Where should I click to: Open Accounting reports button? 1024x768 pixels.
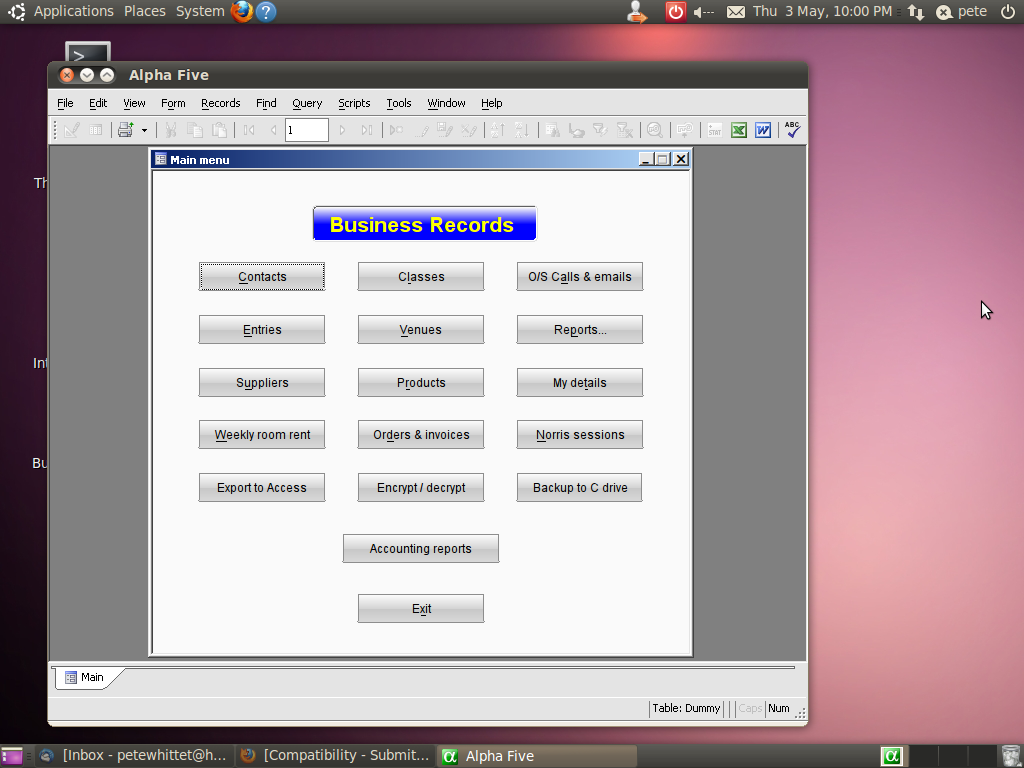(x=421, y=548)
